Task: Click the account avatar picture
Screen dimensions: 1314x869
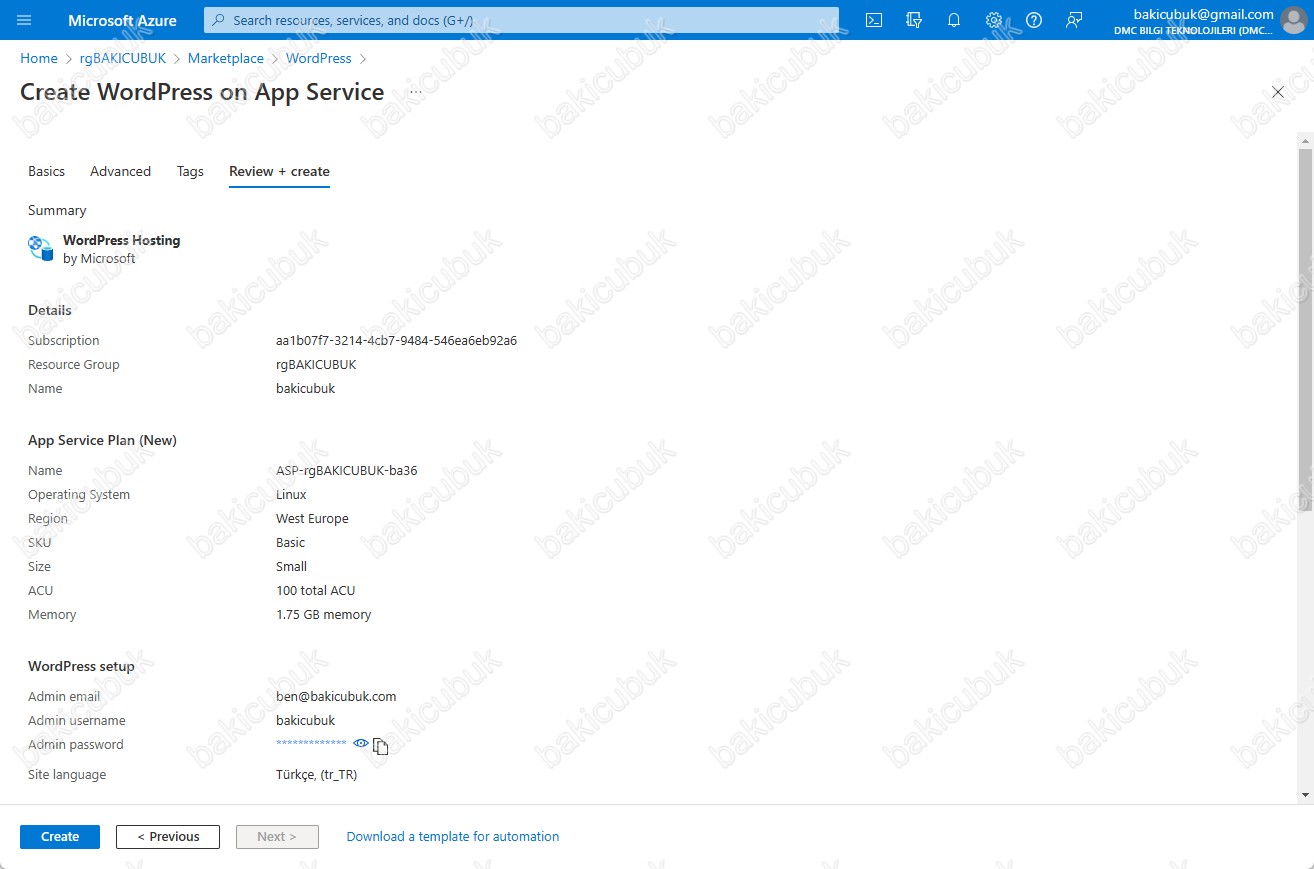Action: point(1294,21)
